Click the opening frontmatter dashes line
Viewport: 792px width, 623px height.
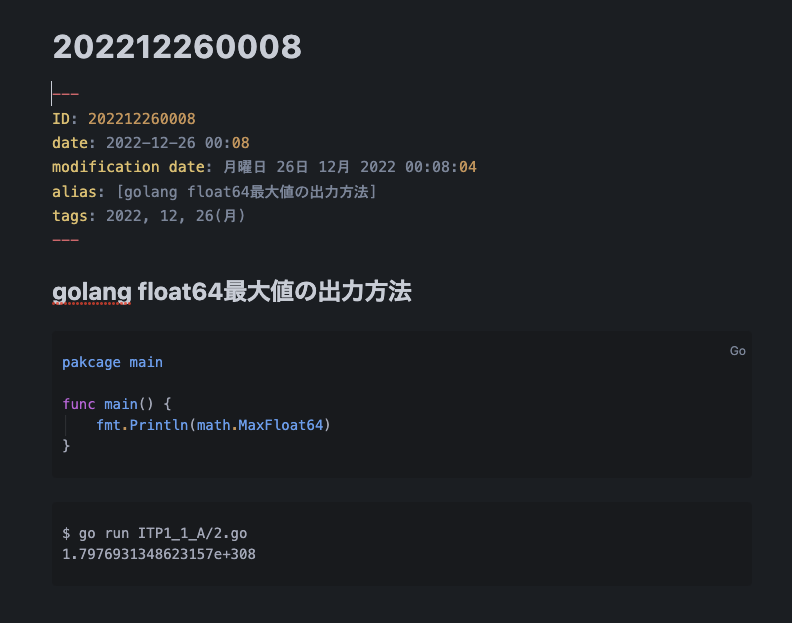pos(66,94)
